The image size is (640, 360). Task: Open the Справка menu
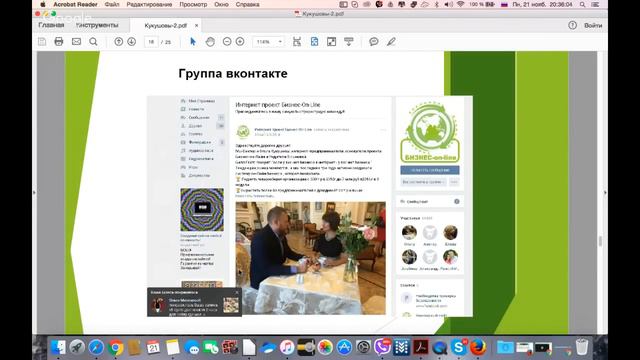click(247, 4)
